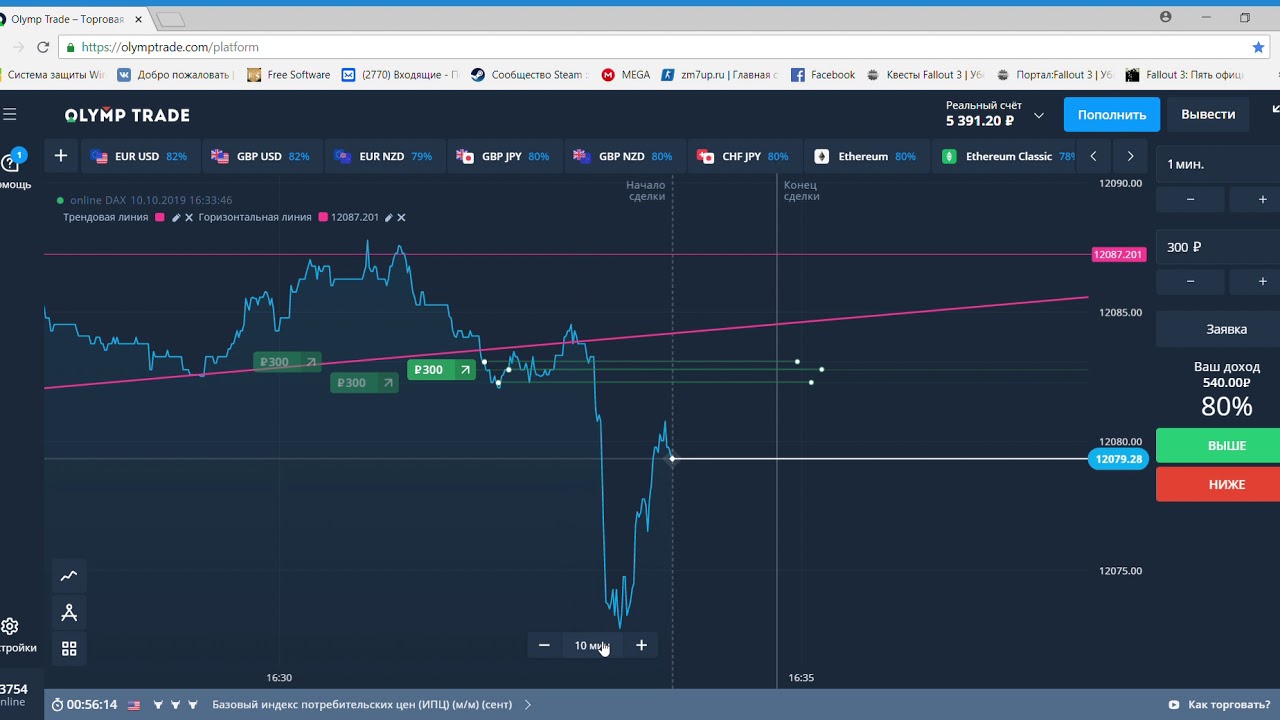Open the Free Software bookmark

pos(288,75)
